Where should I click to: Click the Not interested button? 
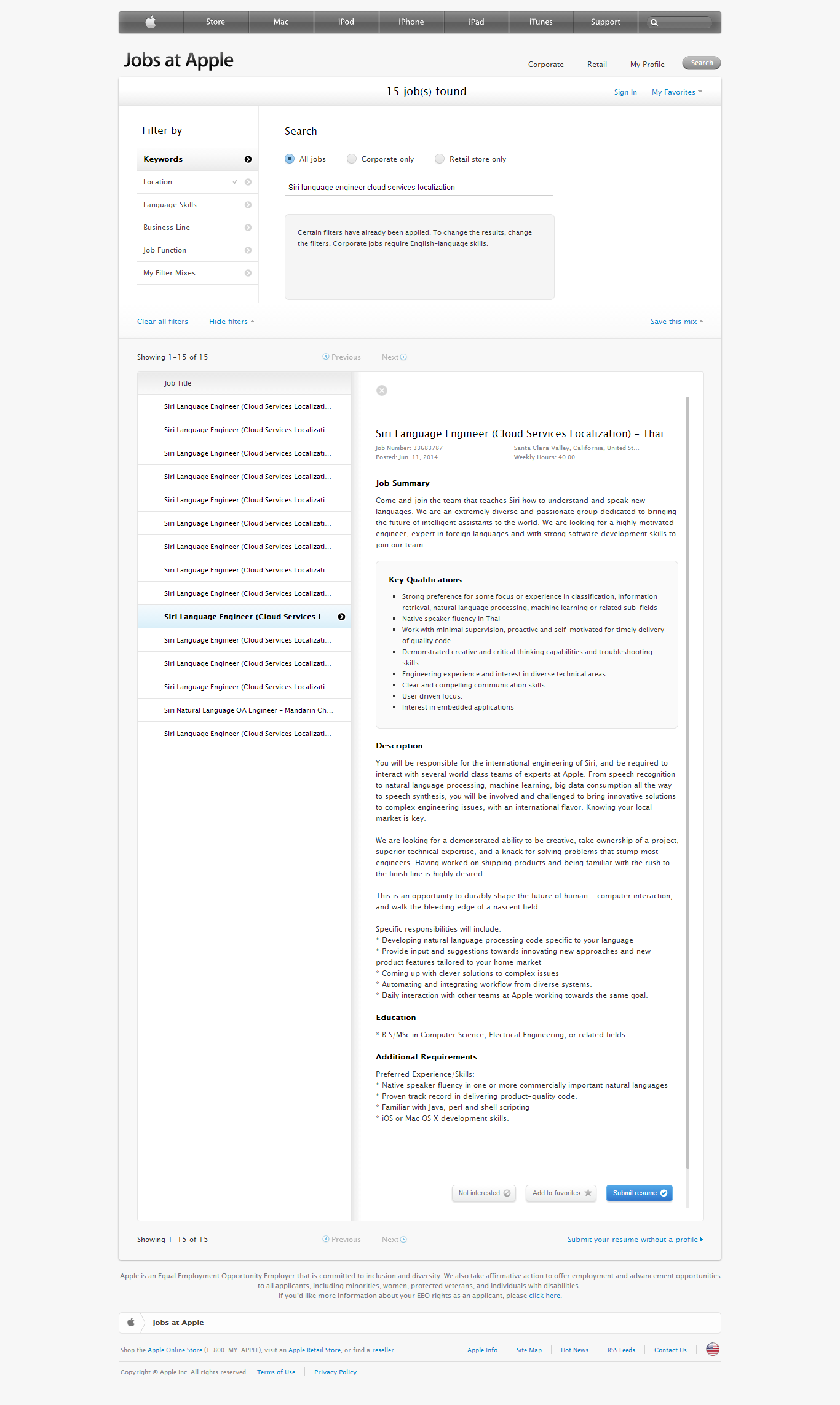coord(484,1193)
